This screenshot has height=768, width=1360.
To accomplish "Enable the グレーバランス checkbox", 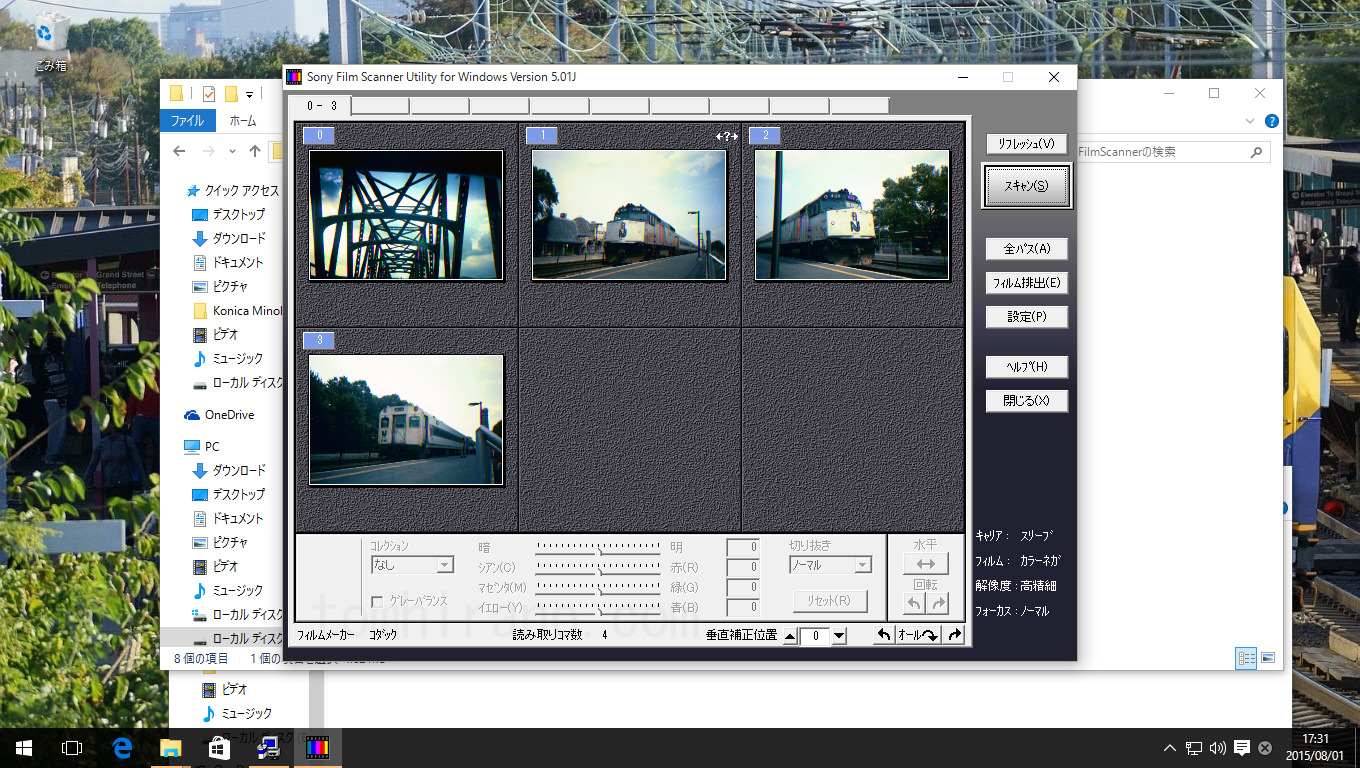I will point(377,601).
